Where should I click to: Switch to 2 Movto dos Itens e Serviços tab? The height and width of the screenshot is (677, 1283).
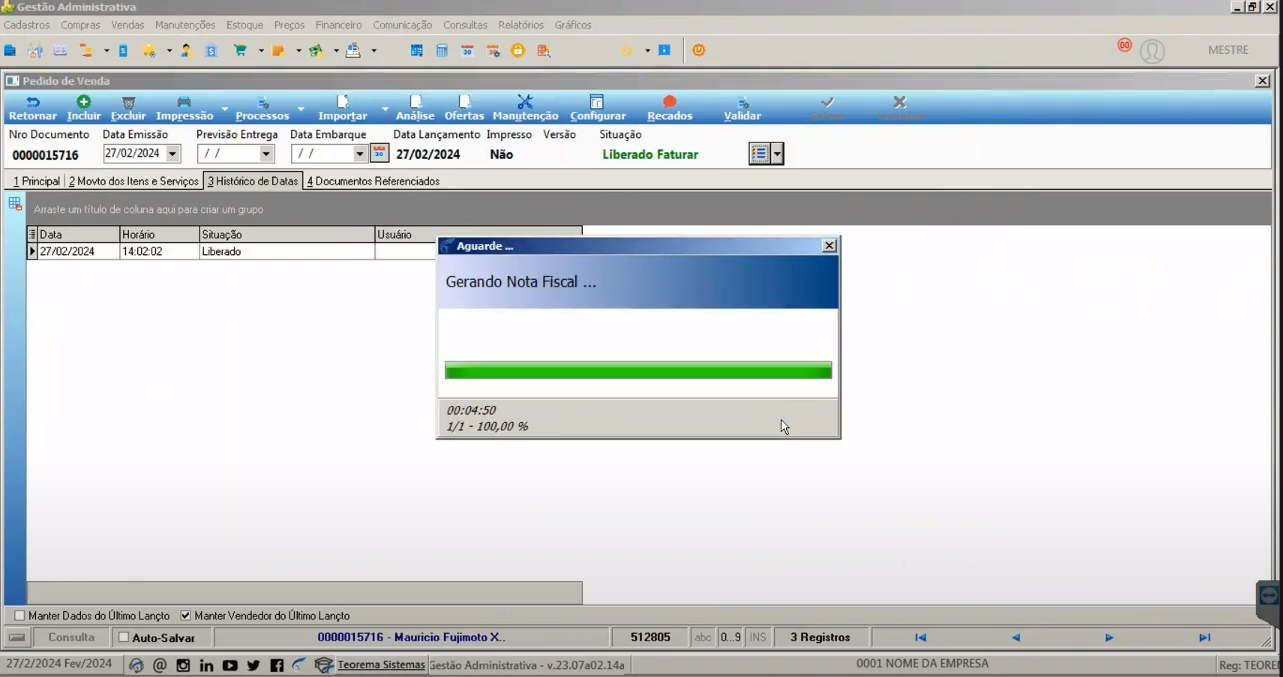(x=134, y=181)
